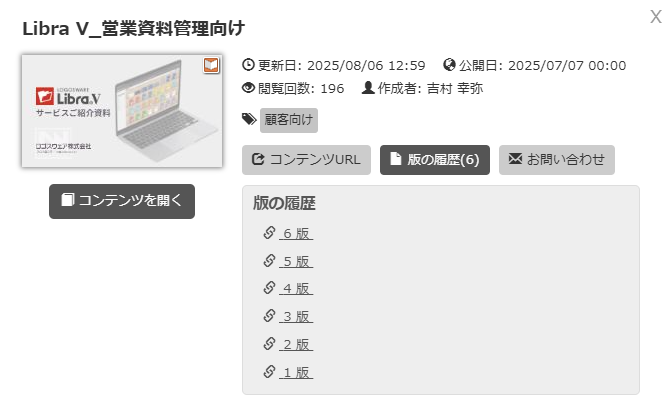The image size is (670, 406).
Task: Click the コンテンツURL button
Action: [306, 160]
